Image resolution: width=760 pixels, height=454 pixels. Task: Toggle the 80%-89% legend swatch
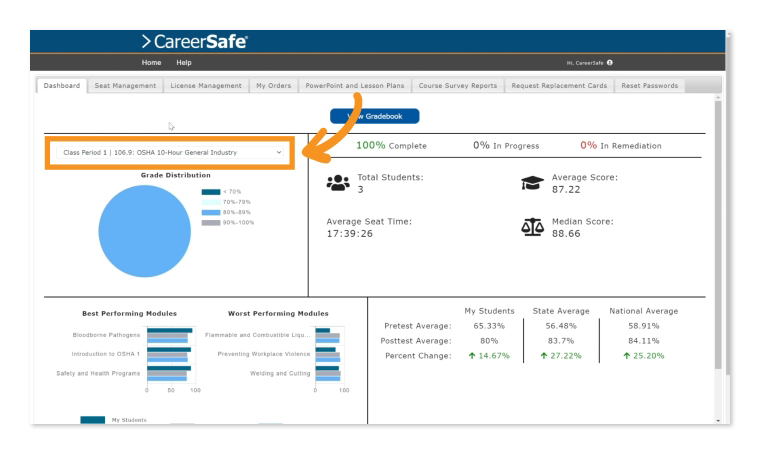coord(211,212)
